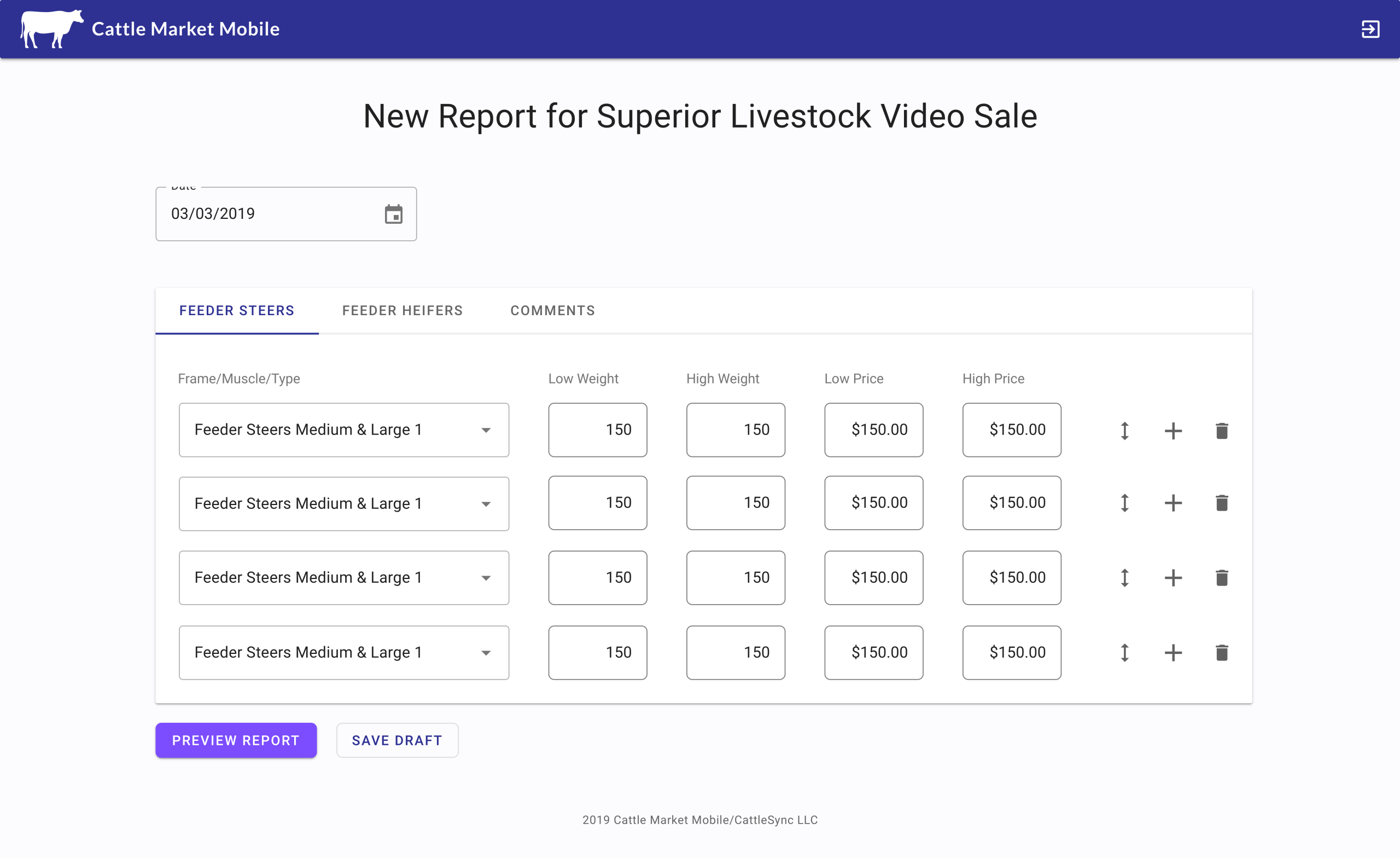Click the logout icon in header

click(1370, 29)
